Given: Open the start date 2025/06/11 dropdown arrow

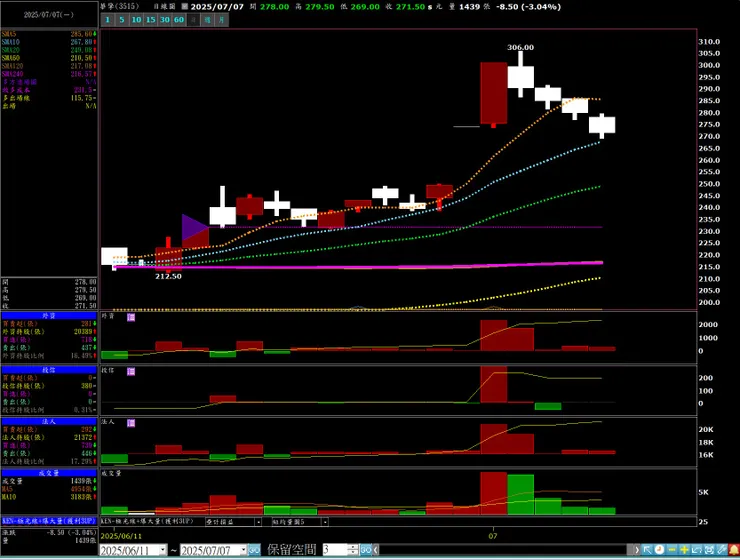Looking at the screenshot, I should click(163, 550).
